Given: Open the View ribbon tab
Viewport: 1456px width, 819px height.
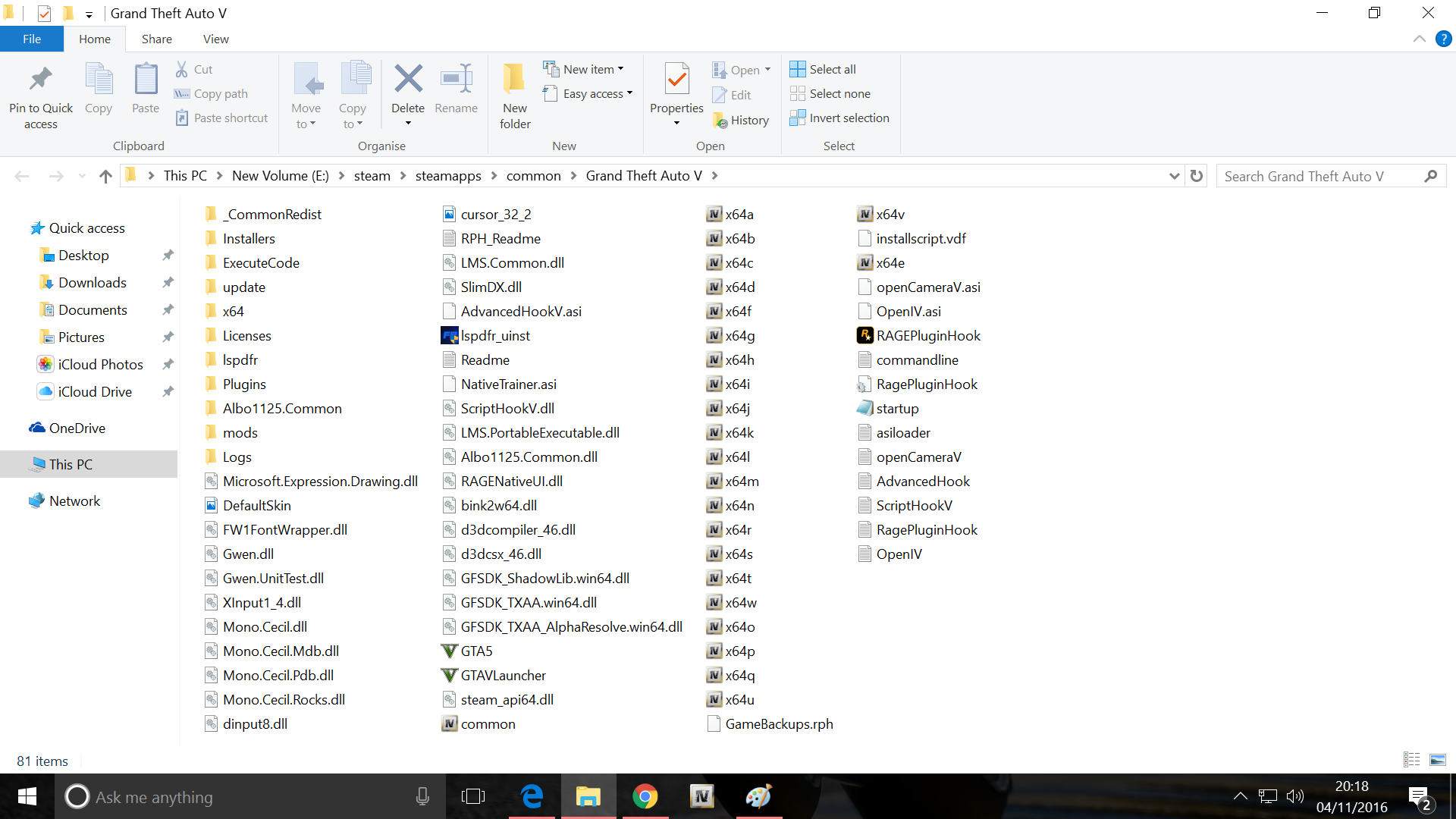Looking at the screenshot, I should (x=215, y=39).
